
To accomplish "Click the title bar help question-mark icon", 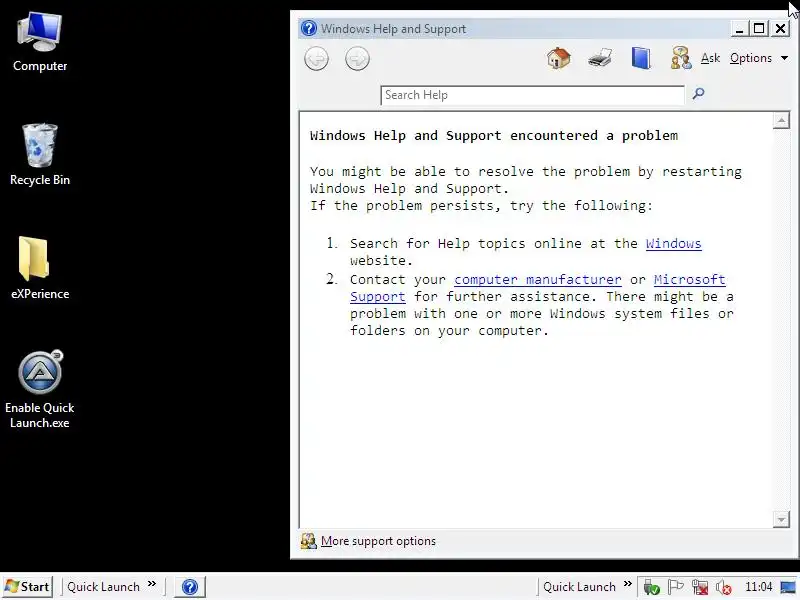I will coord(309,28).
